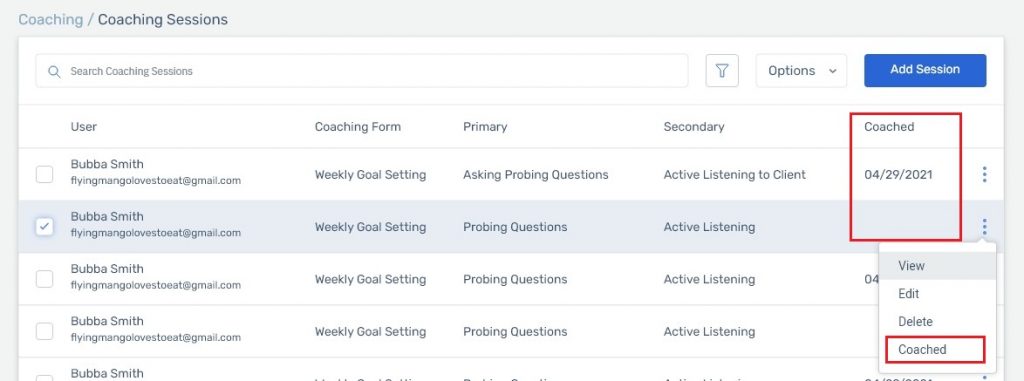Image resolution: width=1024 pixels, height=381 pixels.
Task: Go to Coaching breadcrumb link
Action: [x=50, y=20]
